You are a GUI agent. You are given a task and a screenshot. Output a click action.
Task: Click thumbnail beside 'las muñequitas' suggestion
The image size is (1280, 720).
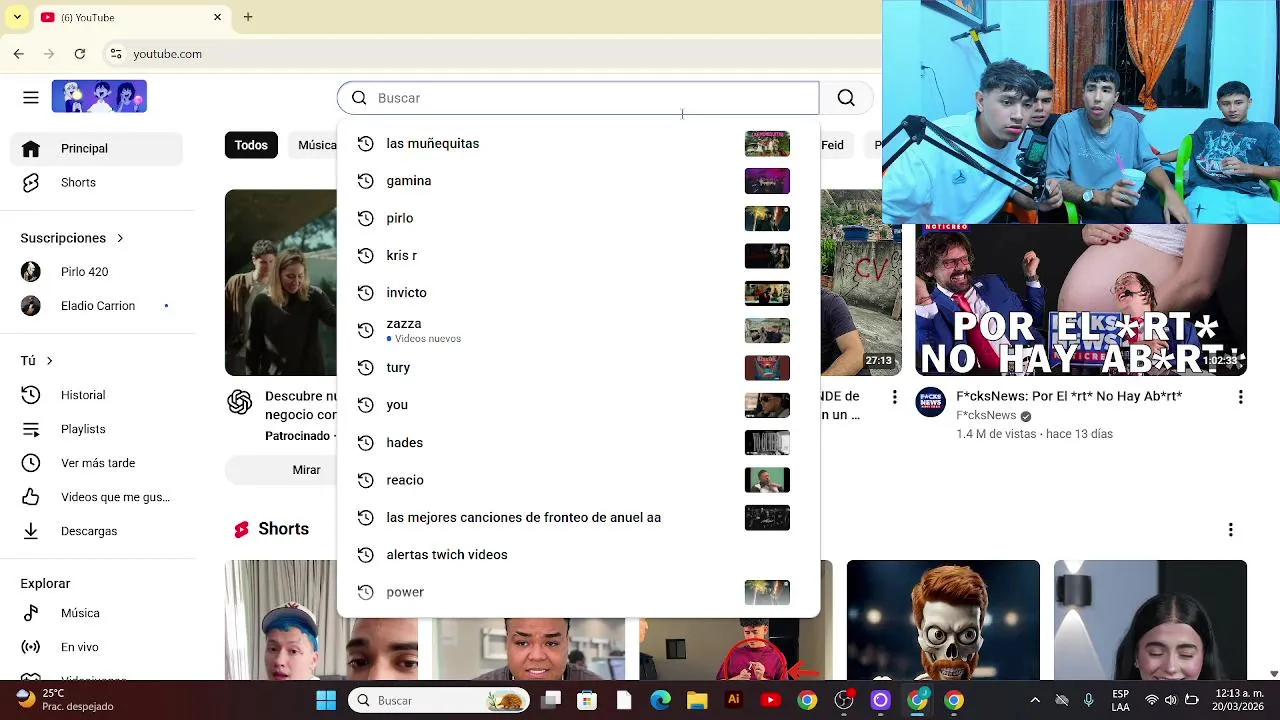tap(767, 144)
